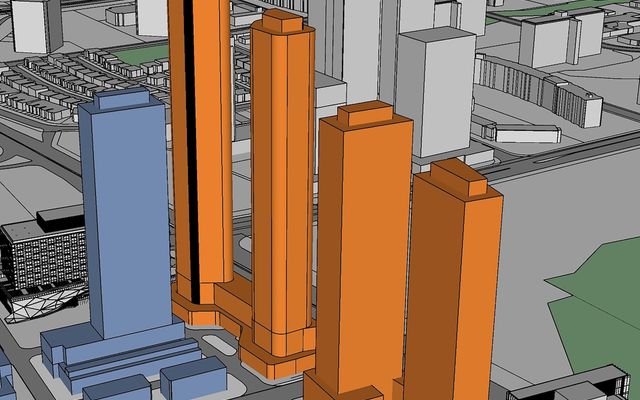Select the tall grey box tower behind orange towers
640x400 pixels.
tap(436, 94)
